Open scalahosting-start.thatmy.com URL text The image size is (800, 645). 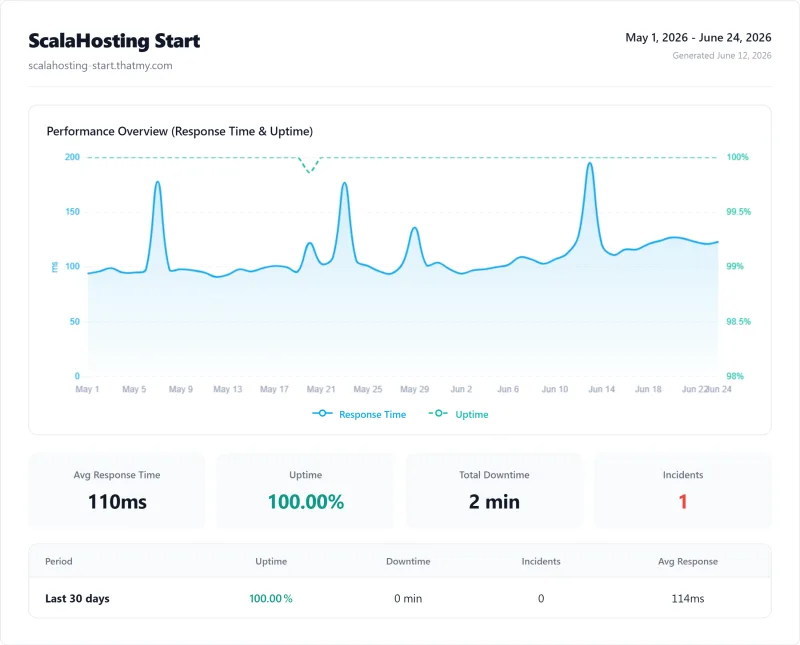tap(101, 65)
